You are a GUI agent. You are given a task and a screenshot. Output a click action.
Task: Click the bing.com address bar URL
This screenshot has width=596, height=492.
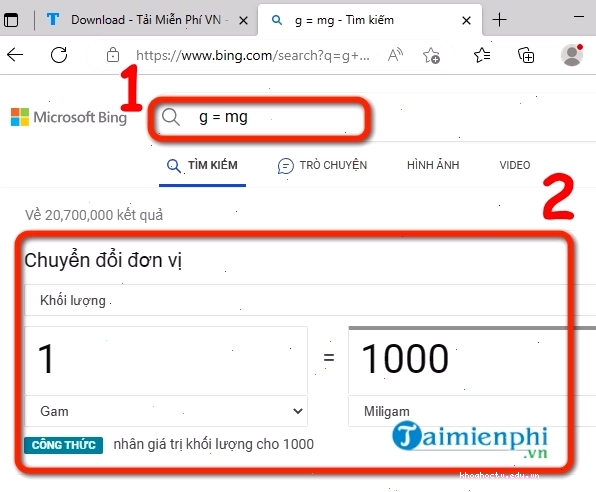253,56
